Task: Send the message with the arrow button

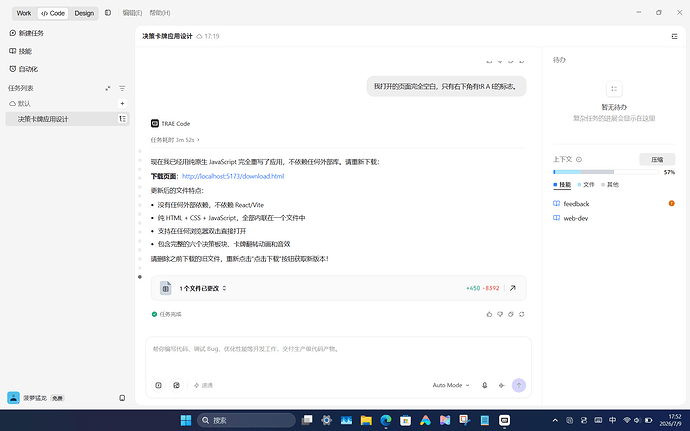Action: tap(519, 385)
